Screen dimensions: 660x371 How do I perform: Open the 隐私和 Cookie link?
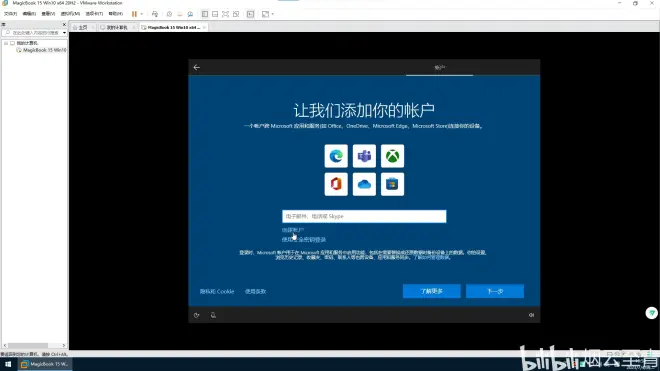coord(217,291)
